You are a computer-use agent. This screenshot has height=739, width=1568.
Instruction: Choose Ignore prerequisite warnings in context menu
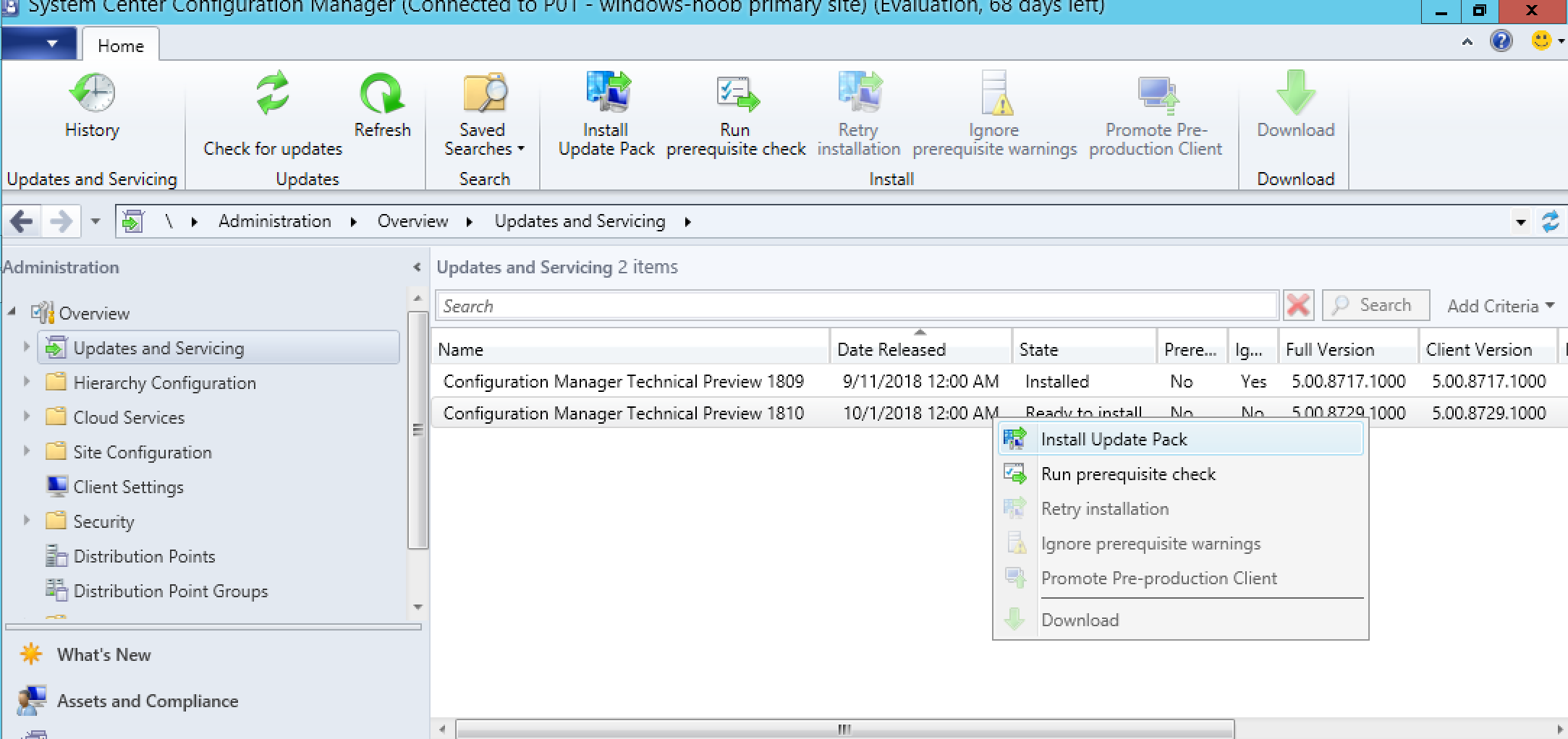(x=1181, y=543)
